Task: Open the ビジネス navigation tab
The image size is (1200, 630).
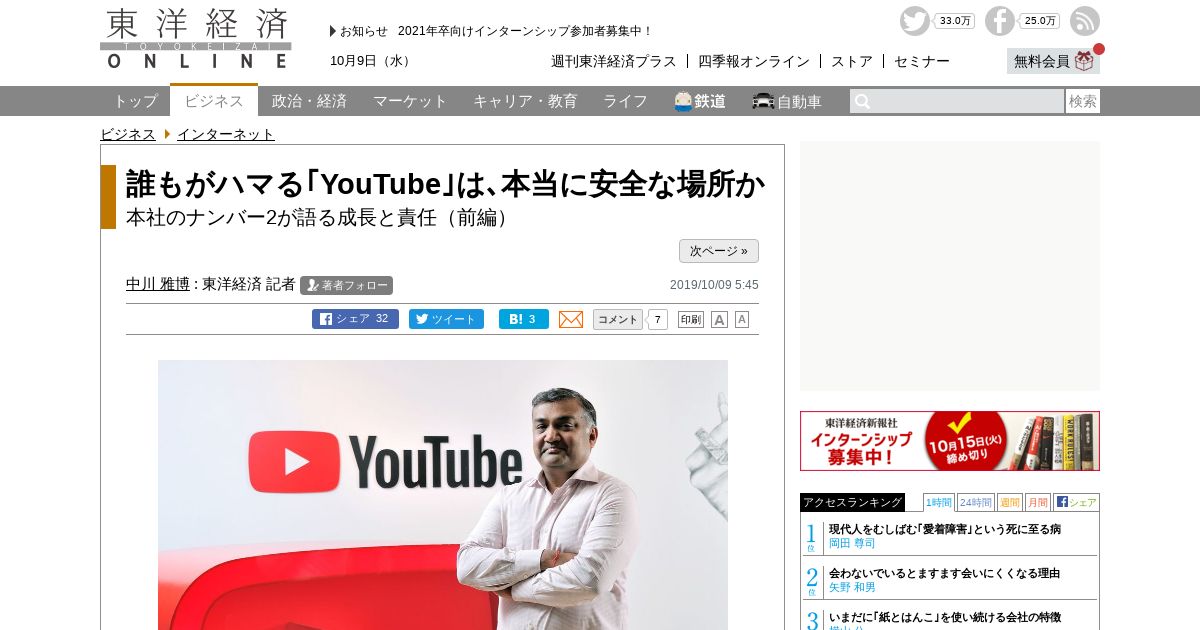Action: [214, 100]
